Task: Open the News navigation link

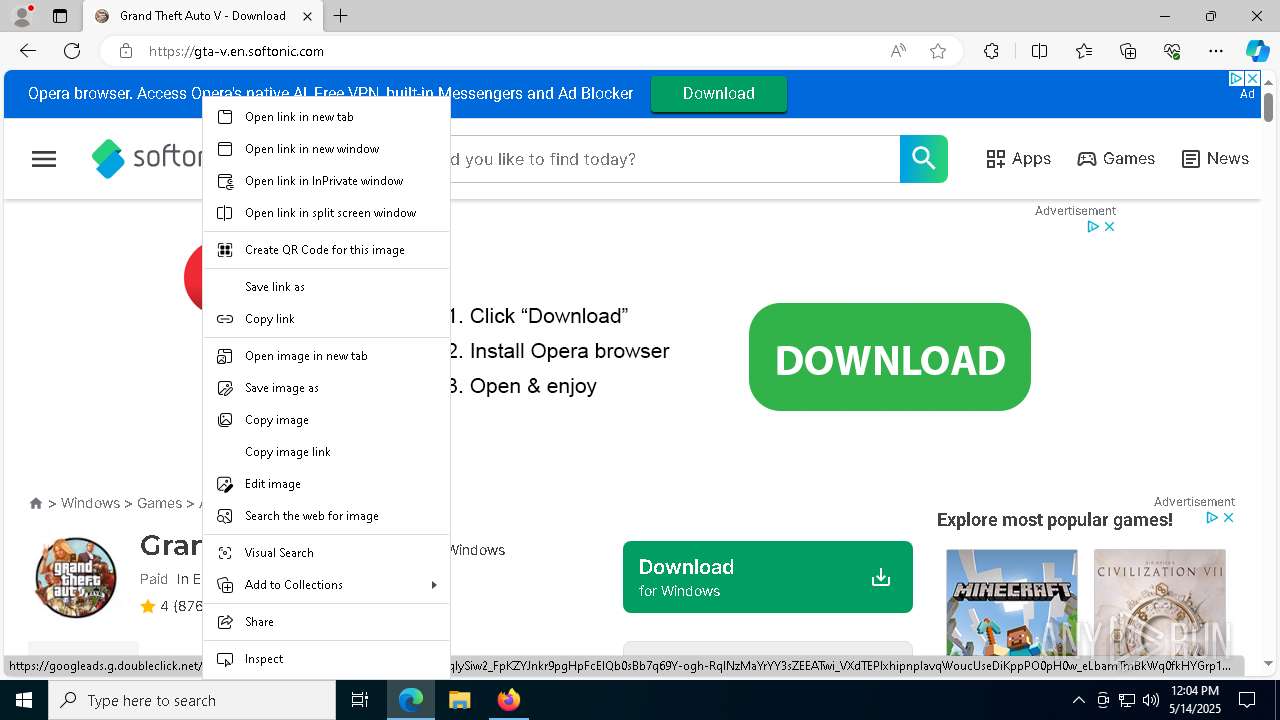Action: tap(1215, 159)
